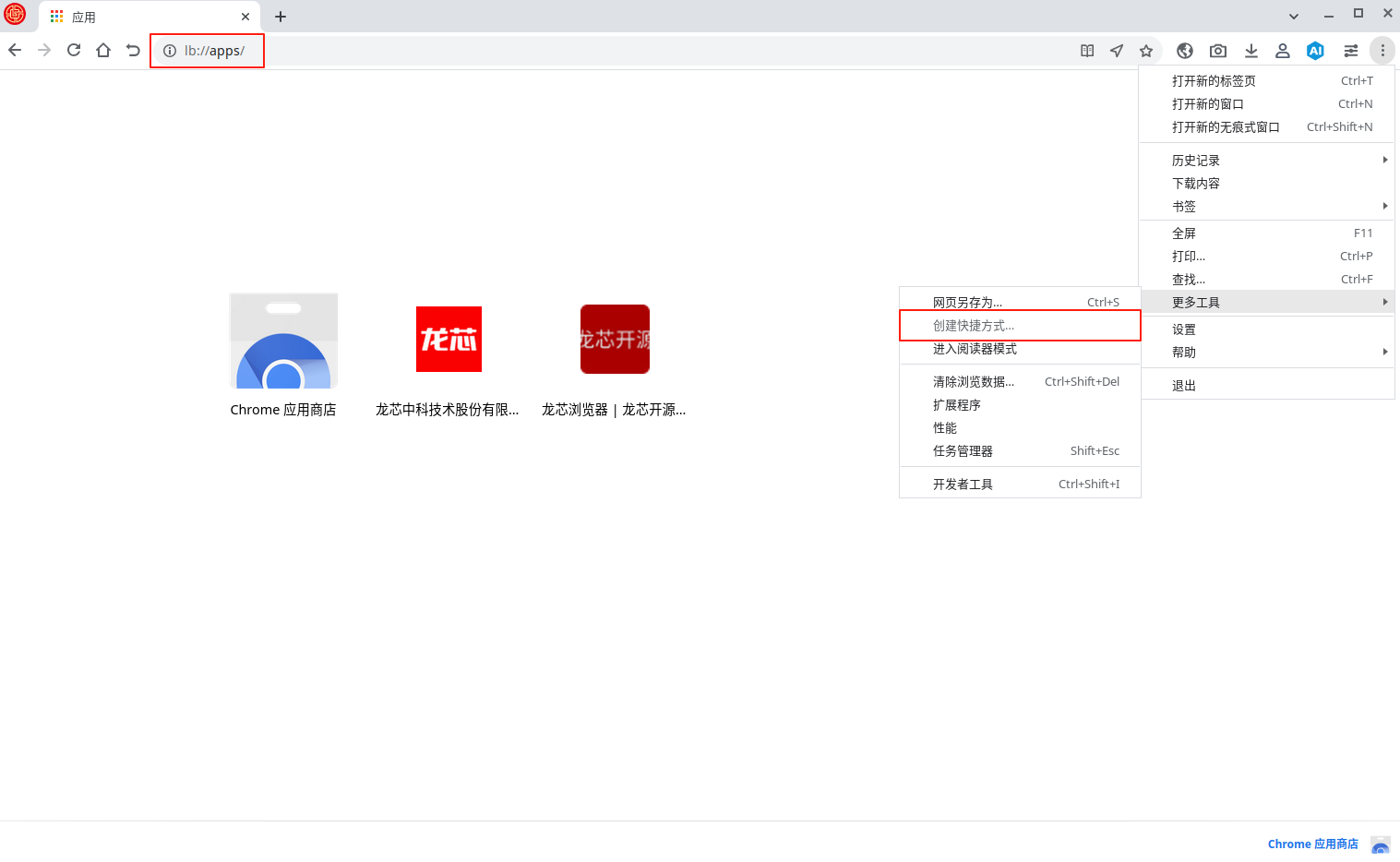This screenshot has height=862, width=1400.
Task: Choose 打开新的无痕式窗口
Action: click(x=1268, y=127)
